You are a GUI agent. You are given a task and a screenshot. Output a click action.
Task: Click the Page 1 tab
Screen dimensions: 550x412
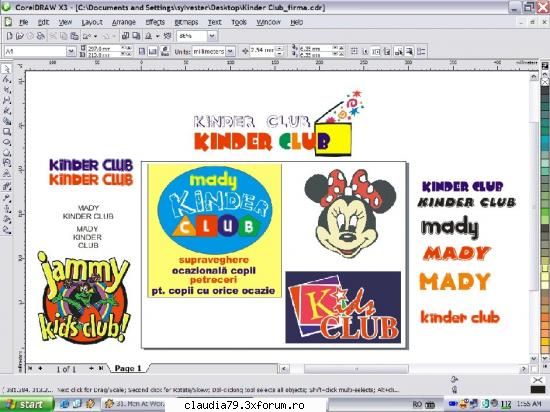128,368
